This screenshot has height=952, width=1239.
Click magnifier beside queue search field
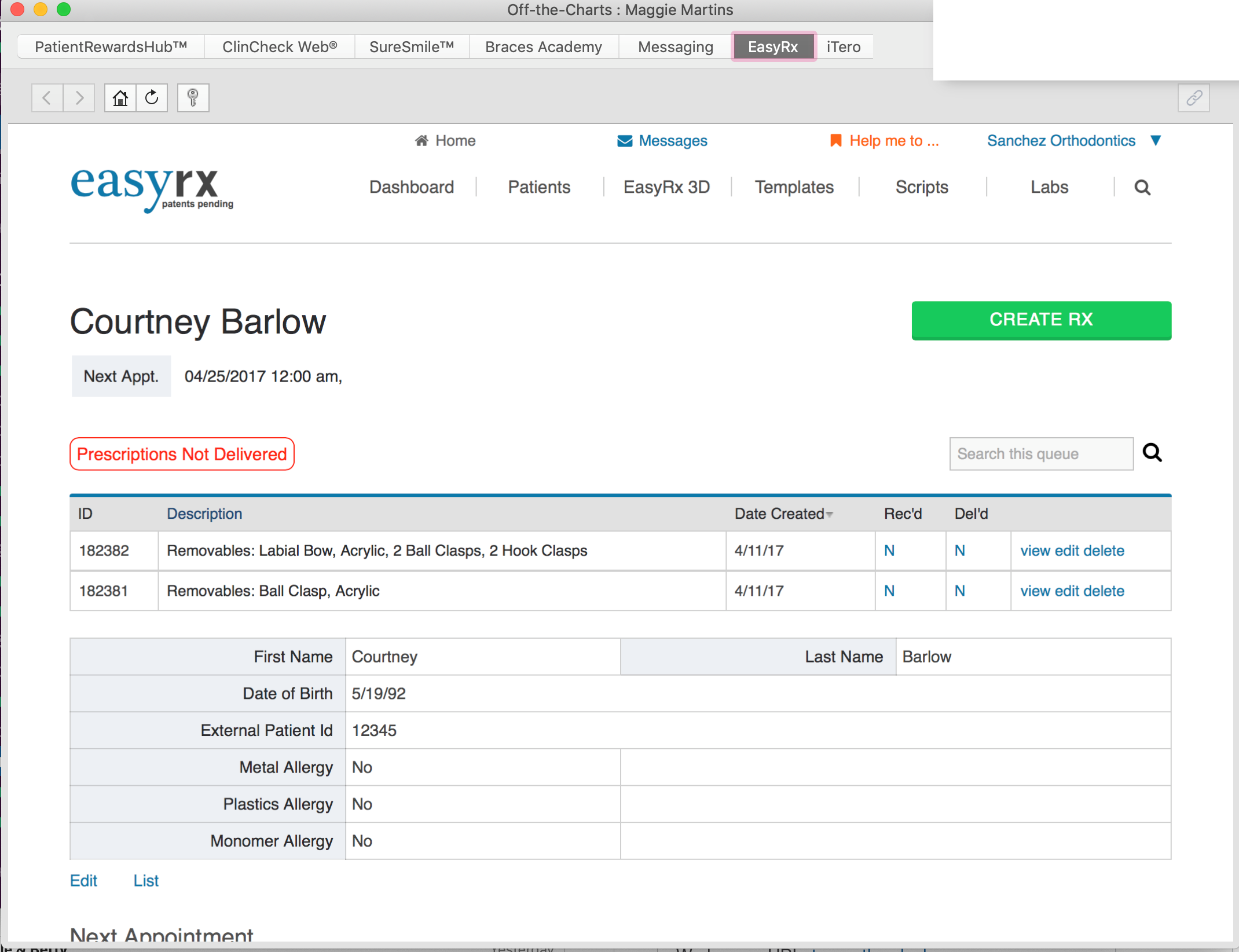pos(1152,453)
